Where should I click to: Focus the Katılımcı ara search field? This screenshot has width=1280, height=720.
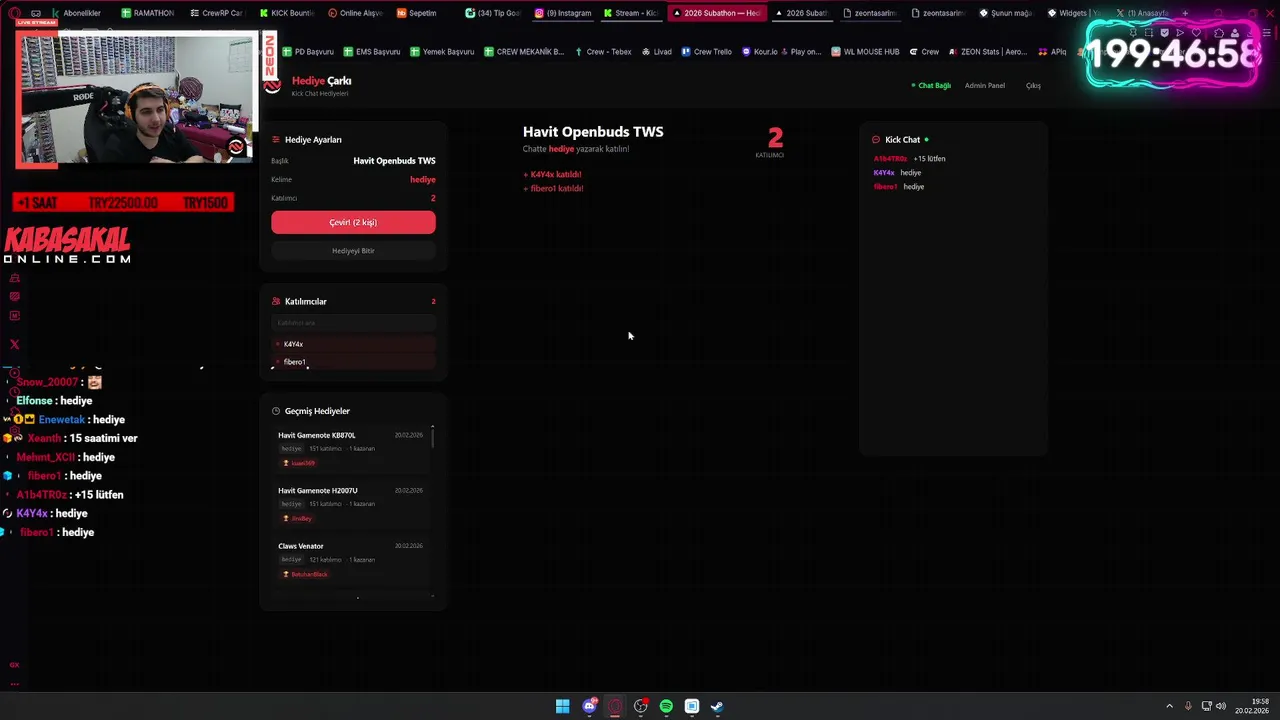pos(353,323)
